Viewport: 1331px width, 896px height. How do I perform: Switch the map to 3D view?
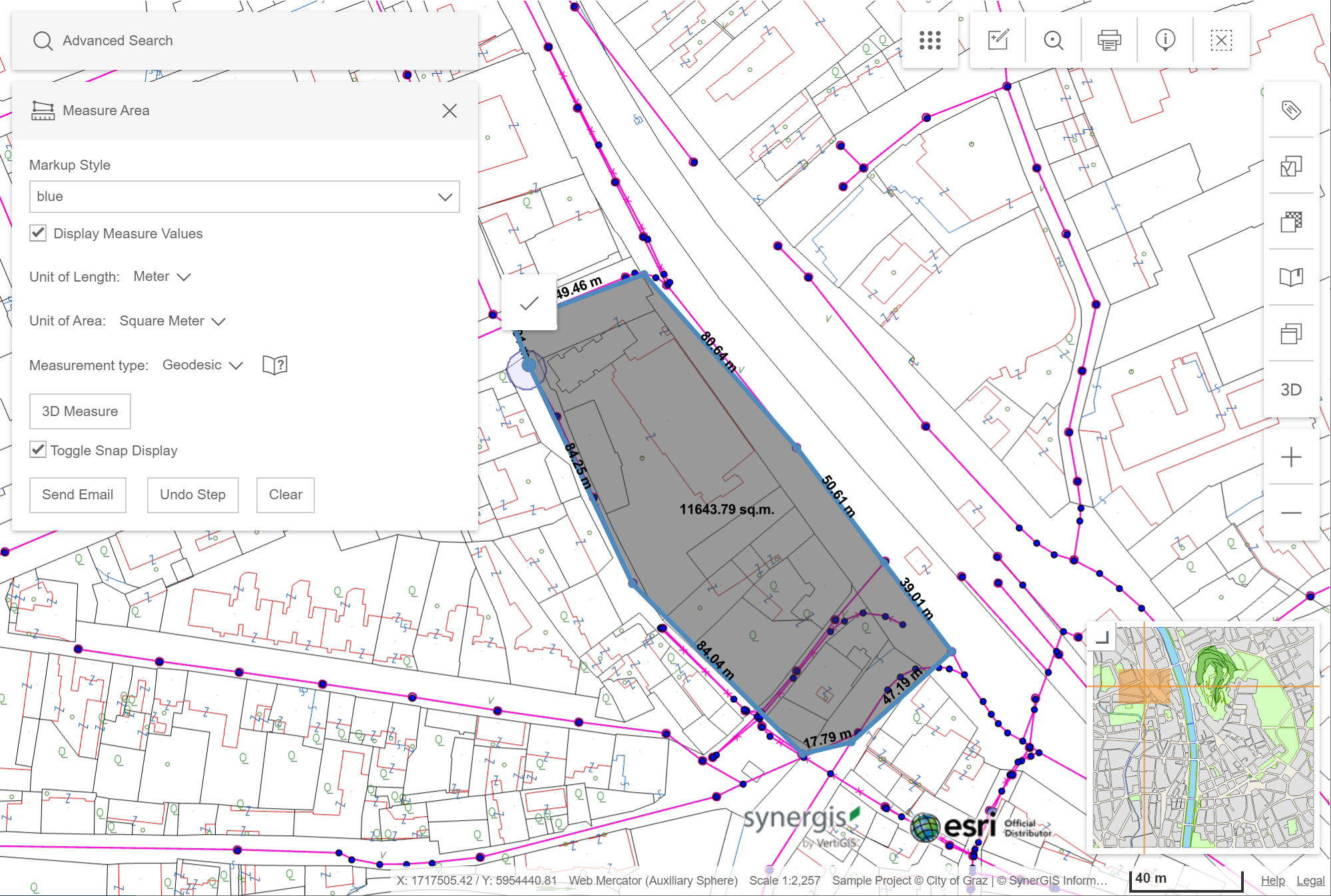pos(1290,389)
